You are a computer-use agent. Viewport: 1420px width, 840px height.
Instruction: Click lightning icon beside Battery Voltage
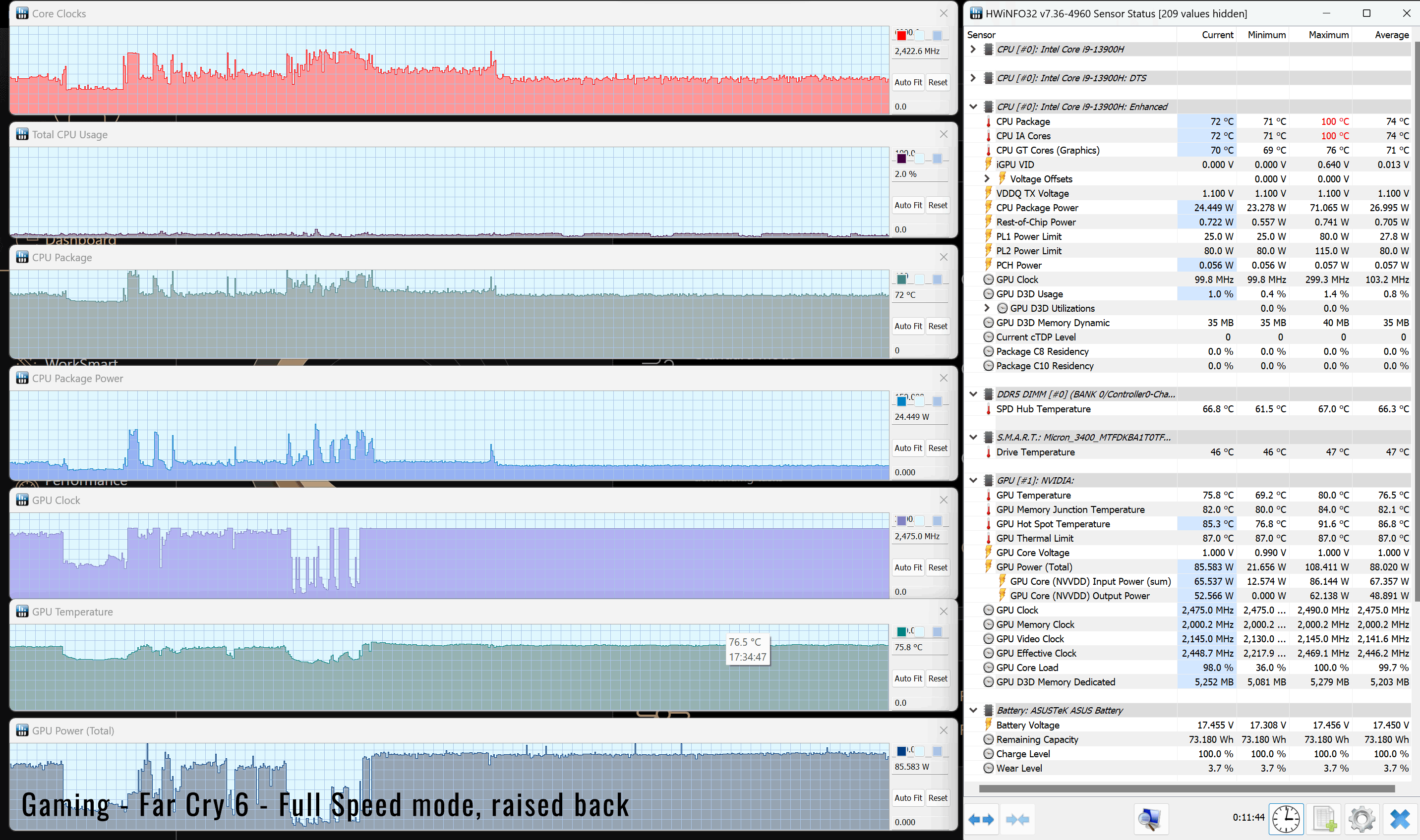[x=989, y=725]
